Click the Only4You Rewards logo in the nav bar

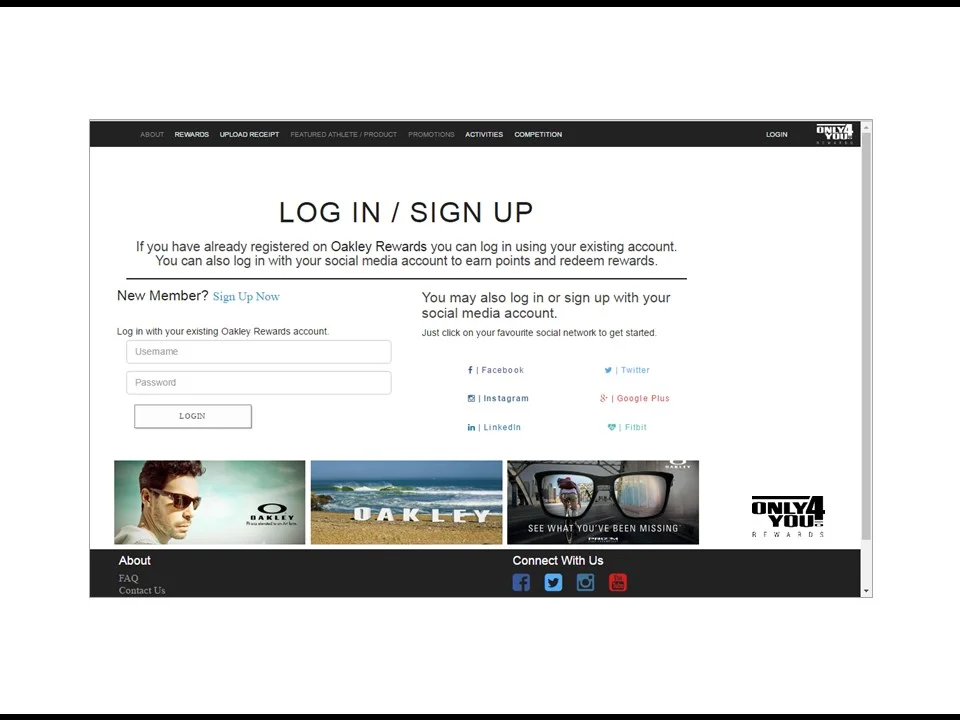pyautogui.click(x=834, y=134)
